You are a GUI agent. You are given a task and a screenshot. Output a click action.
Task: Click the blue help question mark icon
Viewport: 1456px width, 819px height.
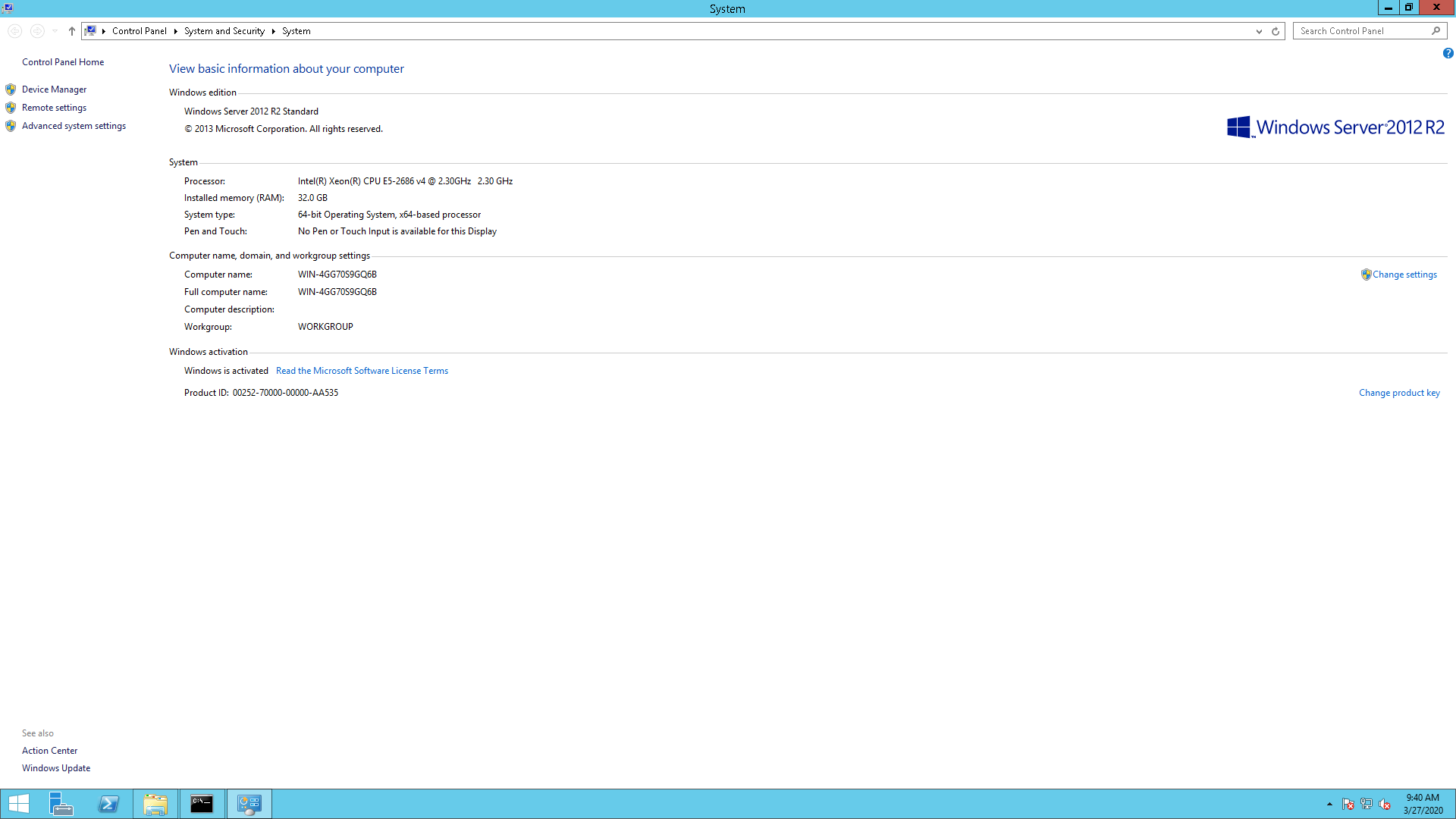(x=1448, y=53)
